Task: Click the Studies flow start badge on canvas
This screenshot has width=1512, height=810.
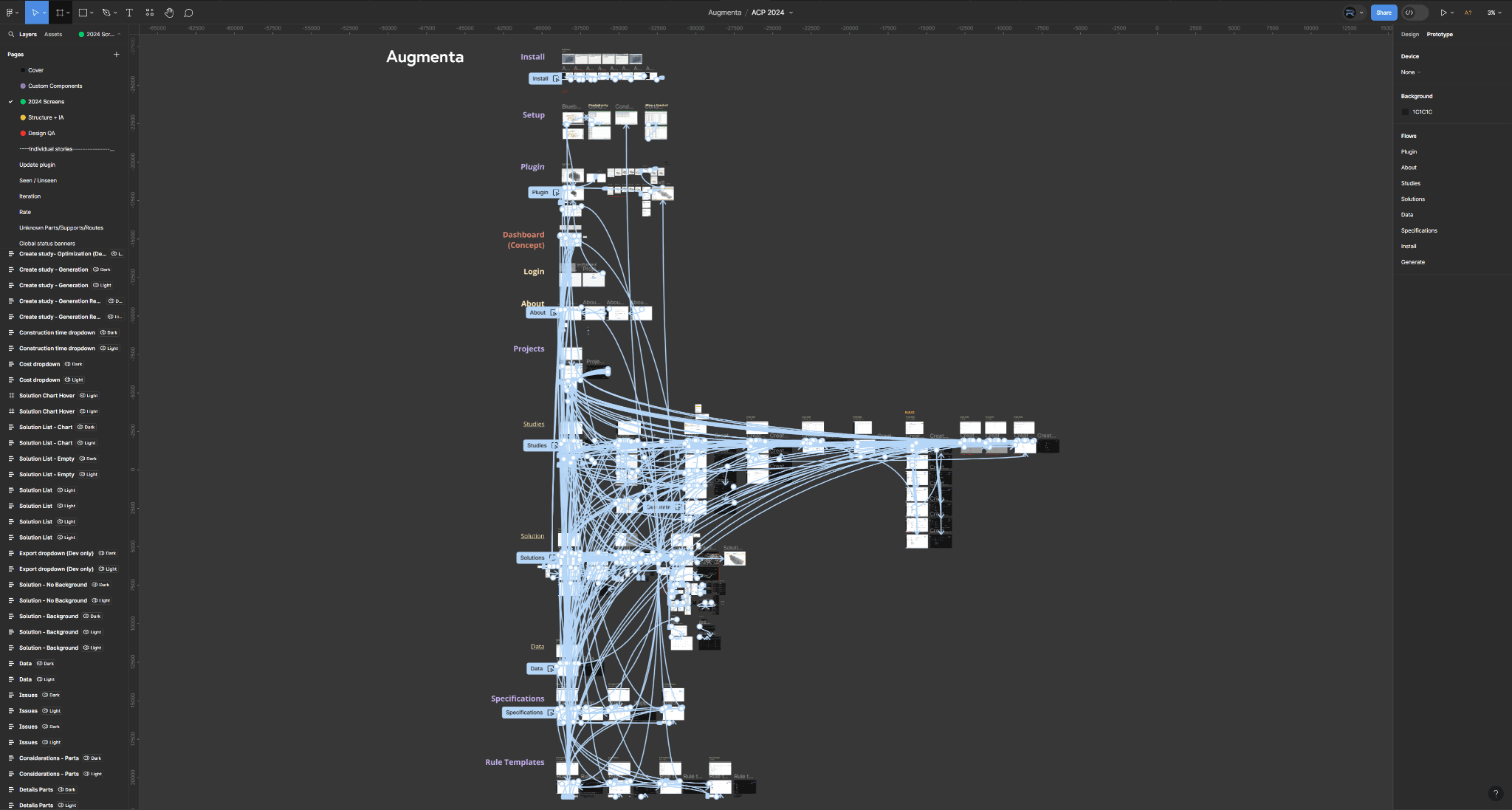Action: tap(541, 445)
